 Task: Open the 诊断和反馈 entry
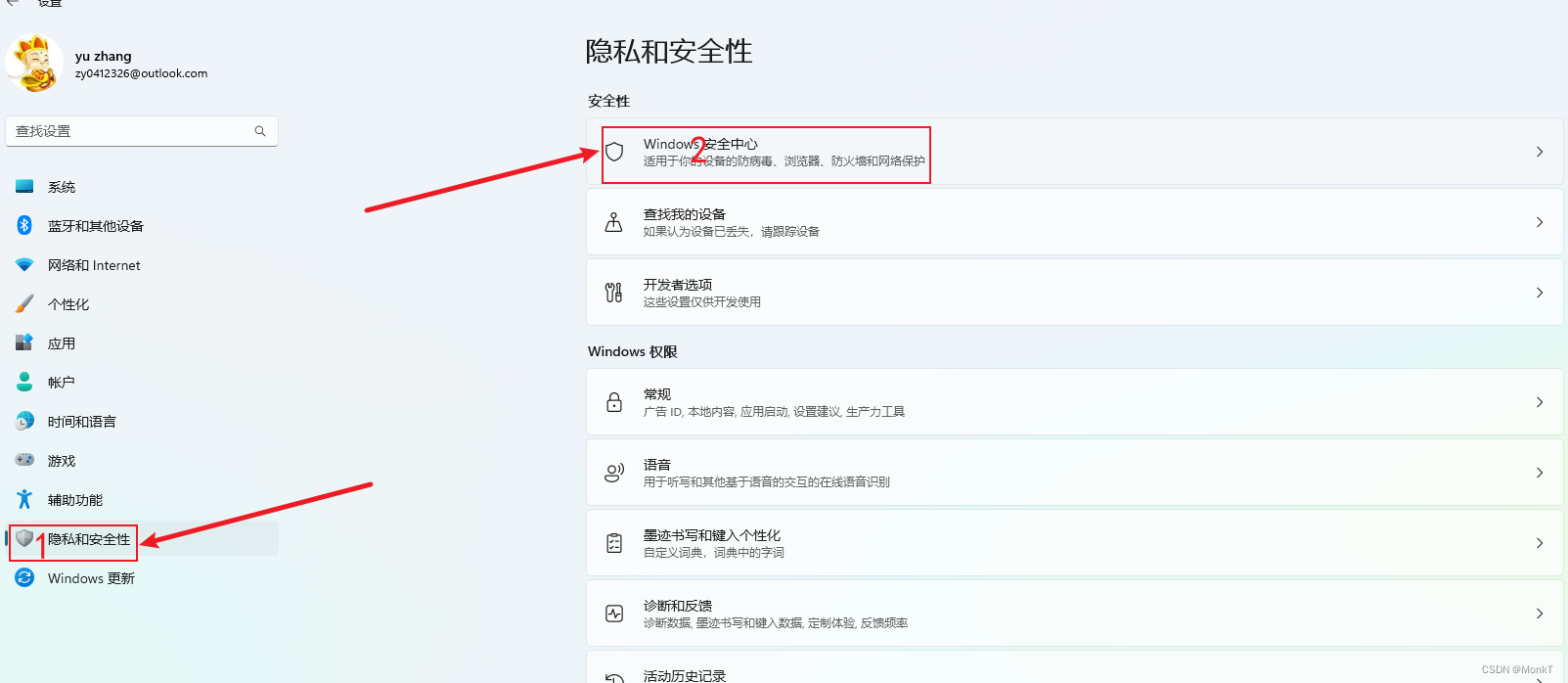[1074, 614]
